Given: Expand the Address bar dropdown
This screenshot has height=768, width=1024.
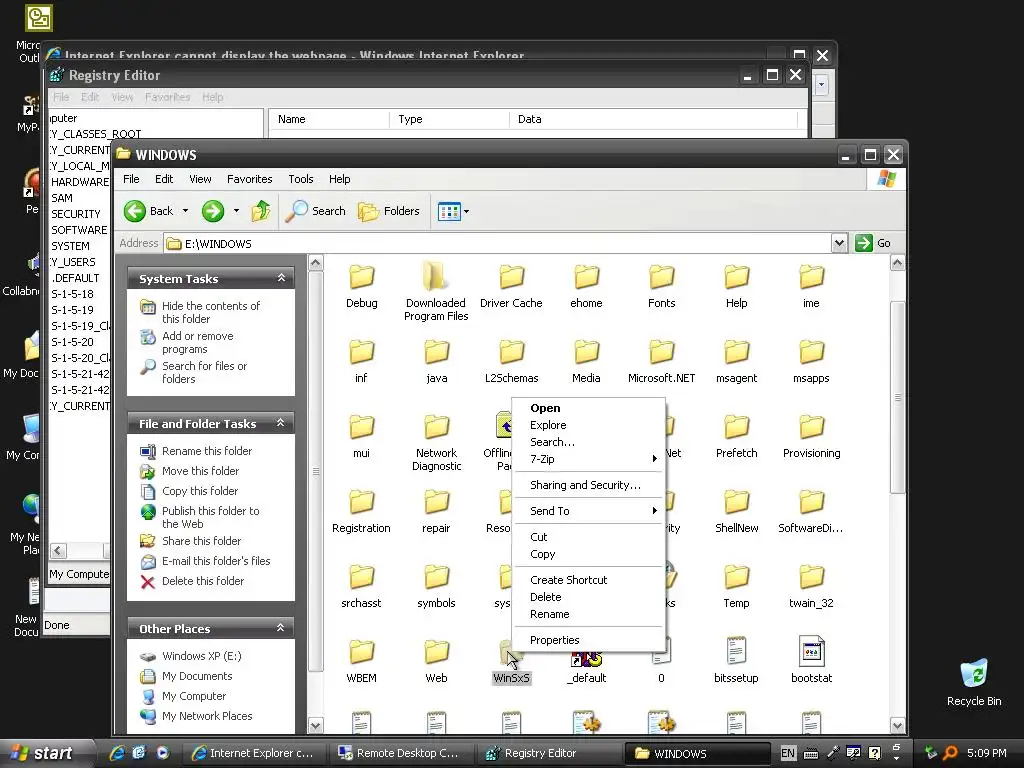Looking at the screenshot, I should (x=839, y=244).
